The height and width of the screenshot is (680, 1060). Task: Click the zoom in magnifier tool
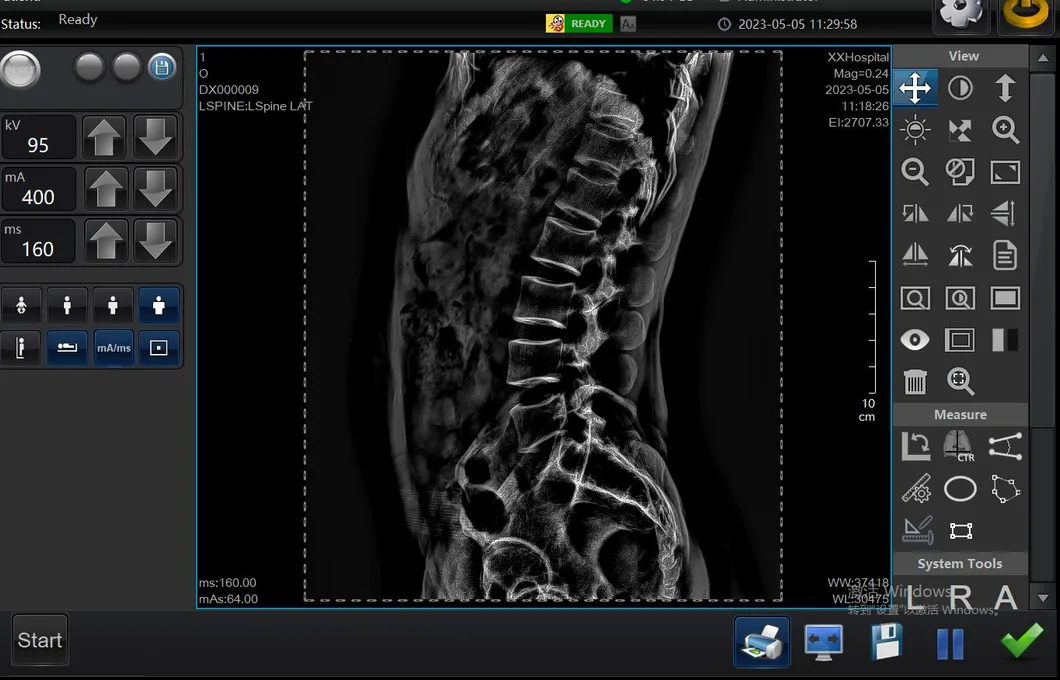1005,129
